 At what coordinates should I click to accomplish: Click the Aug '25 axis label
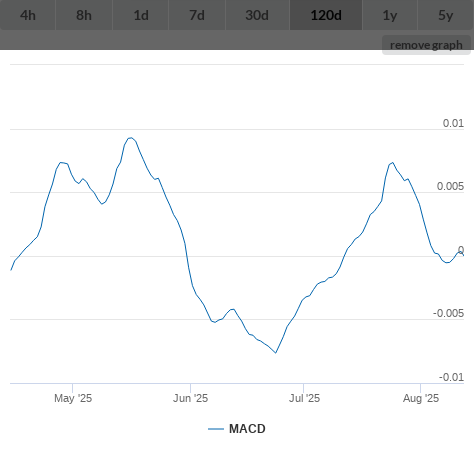(421, 398)
